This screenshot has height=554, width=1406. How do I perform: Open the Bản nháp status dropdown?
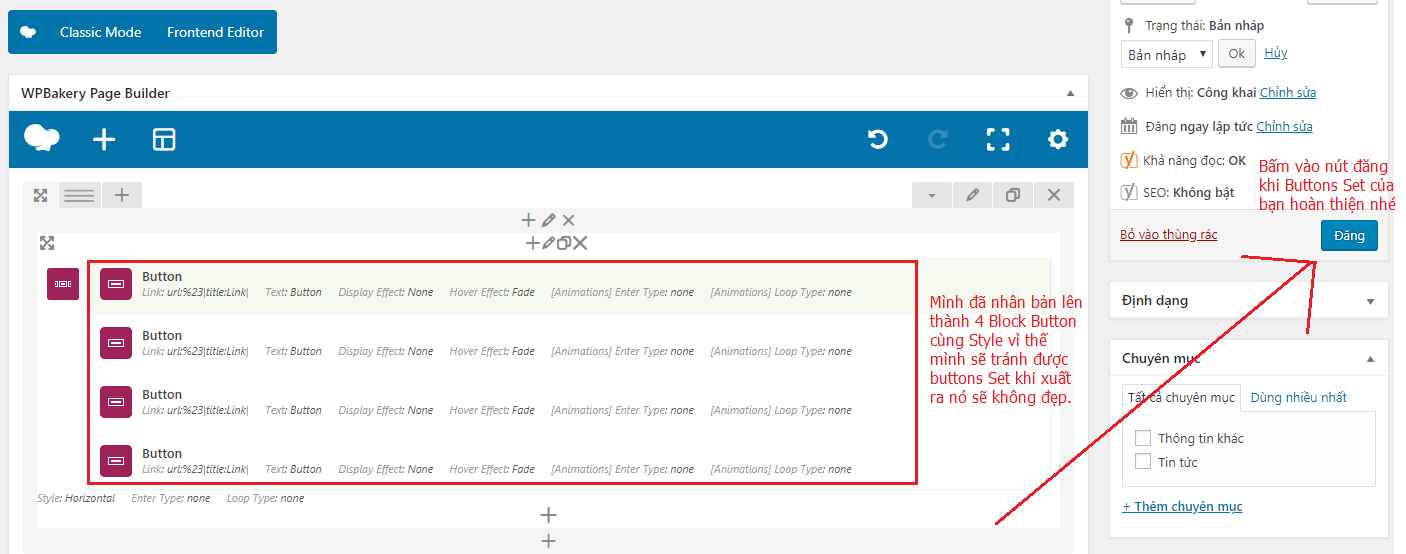coord(1167,54)
